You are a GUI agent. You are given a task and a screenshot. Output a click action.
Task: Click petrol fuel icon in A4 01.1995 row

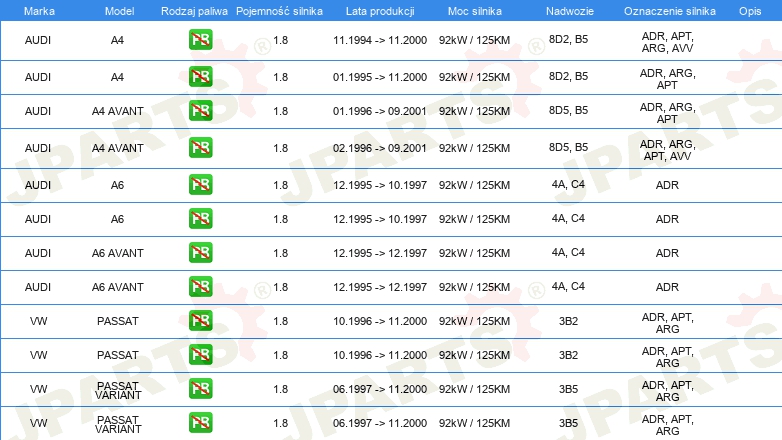pyautogui.click(x=200, y=77)
